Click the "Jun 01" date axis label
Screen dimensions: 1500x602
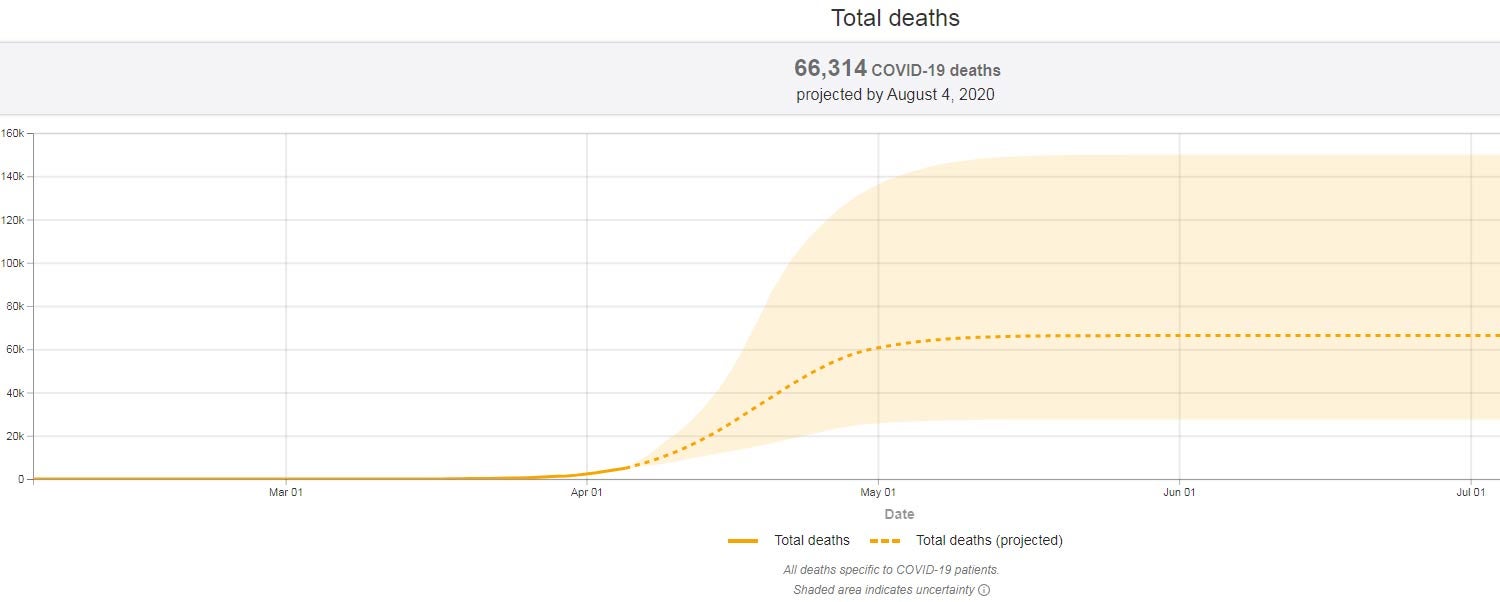point(1179,492)
